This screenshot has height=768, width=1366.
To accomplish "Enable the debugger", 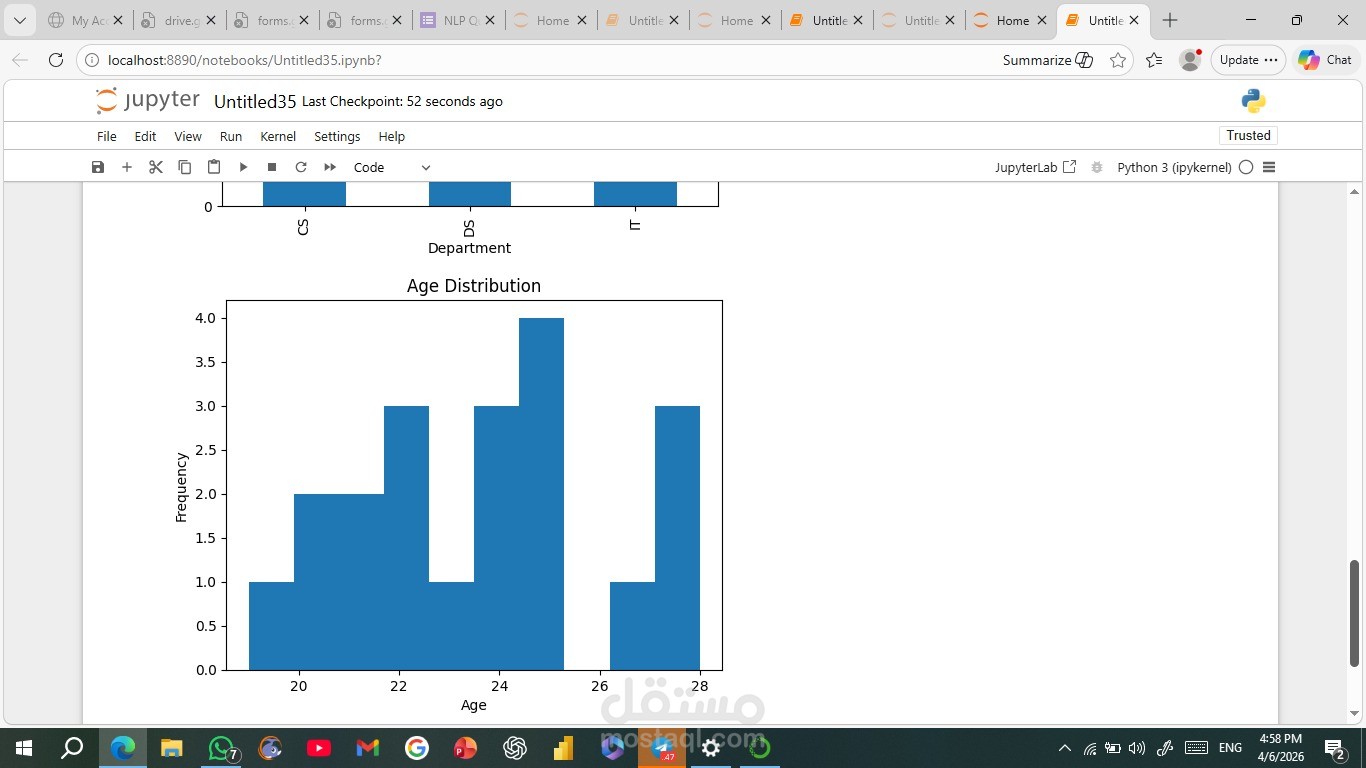I will coord(1096,167).
